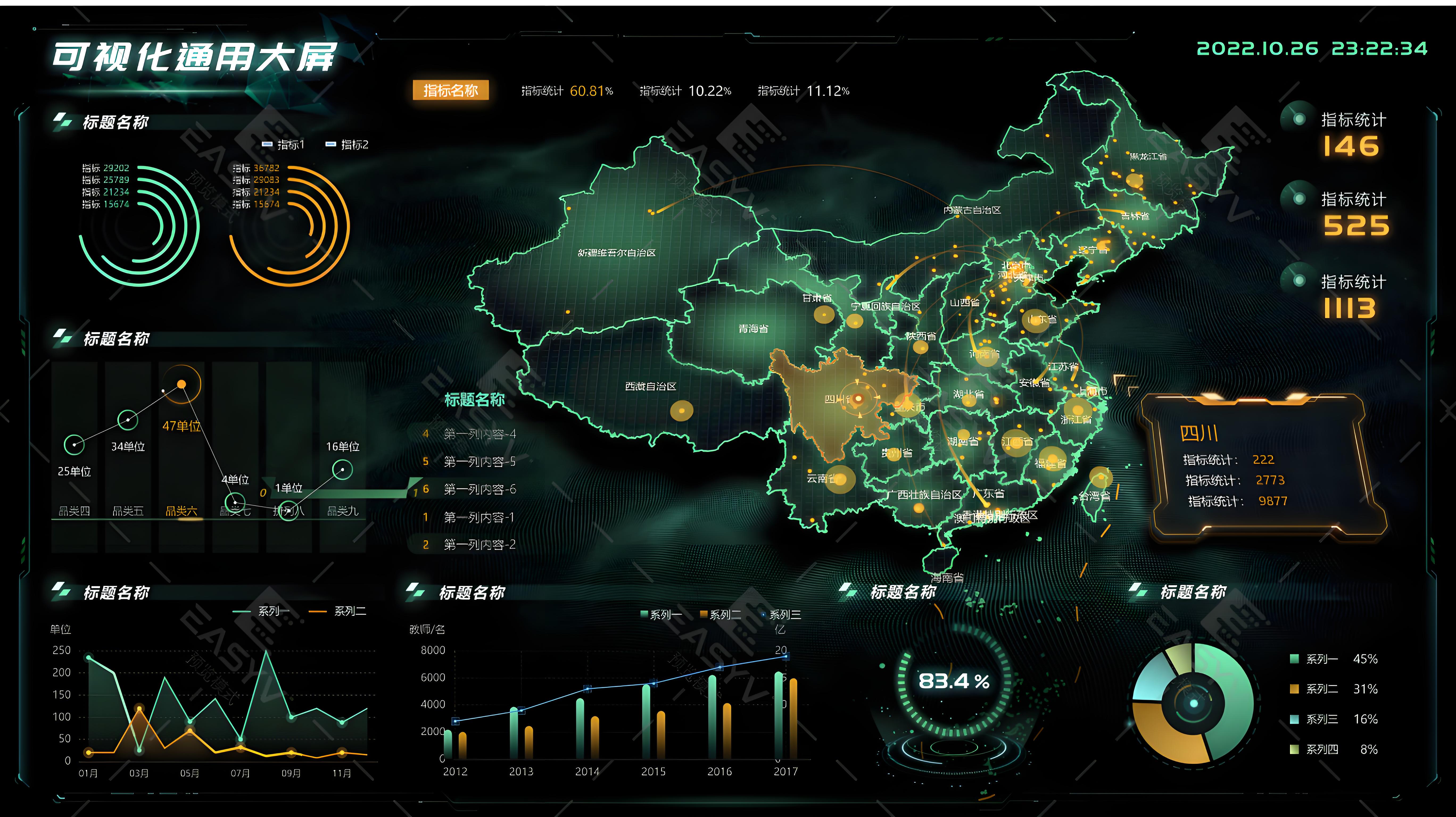Click list row 第一列内容-1
1456x817 pixels.
pyautogui.click(x=478, y=517)
